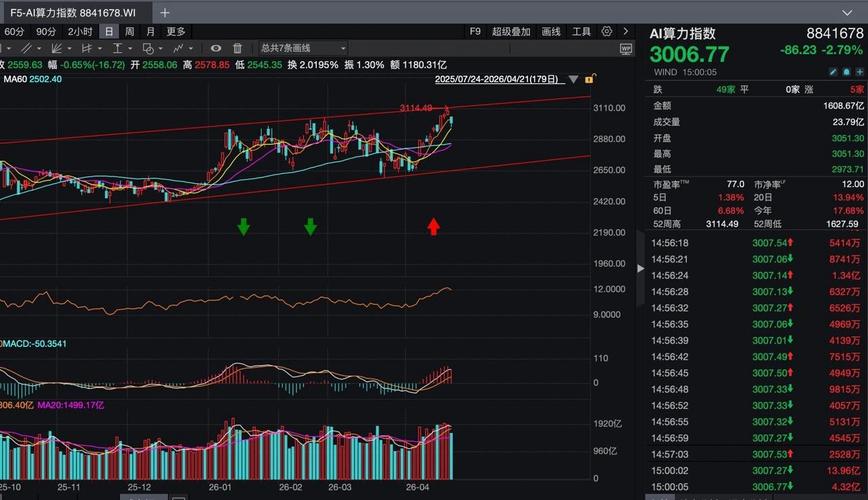
Task: Expand the wave line tool dropdown arrow
Action: pyautogui.click(x=191, y=49)
